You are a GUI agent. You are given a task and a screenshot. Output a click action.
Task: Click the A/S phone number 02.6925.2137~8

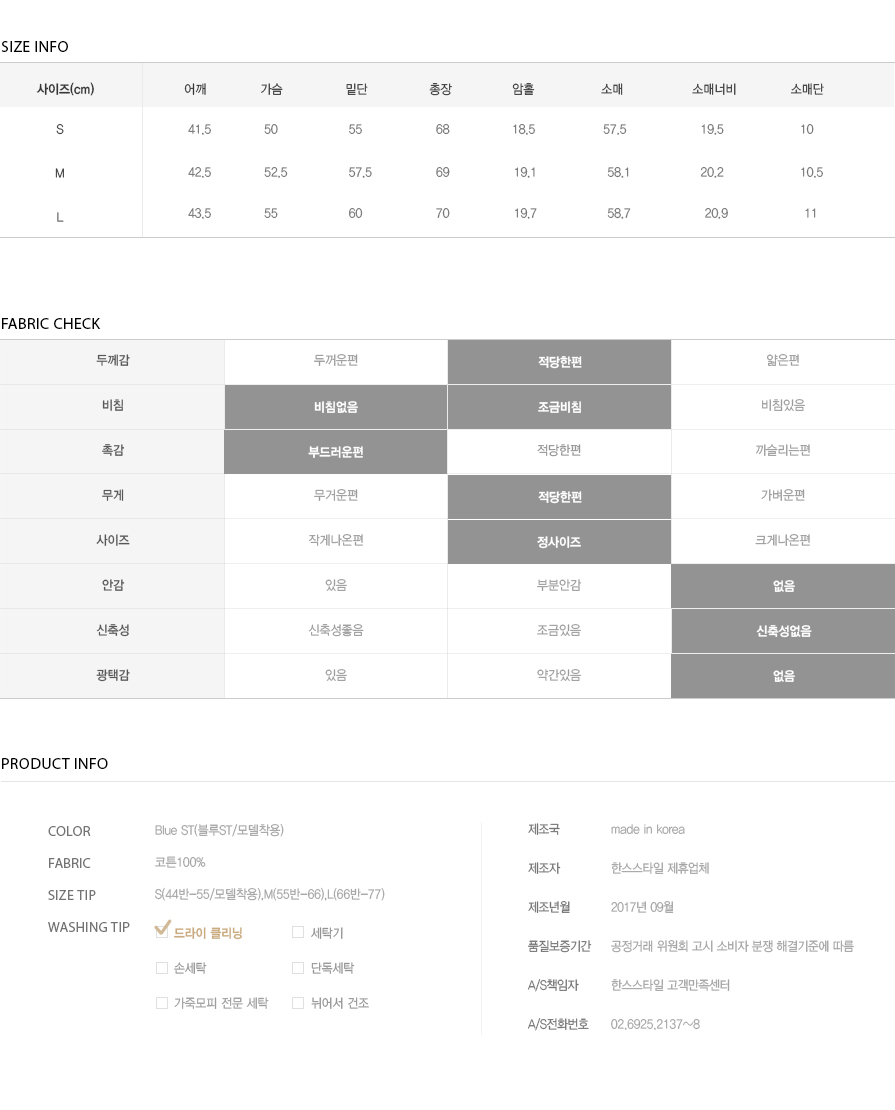click(x=655, y=1024)
